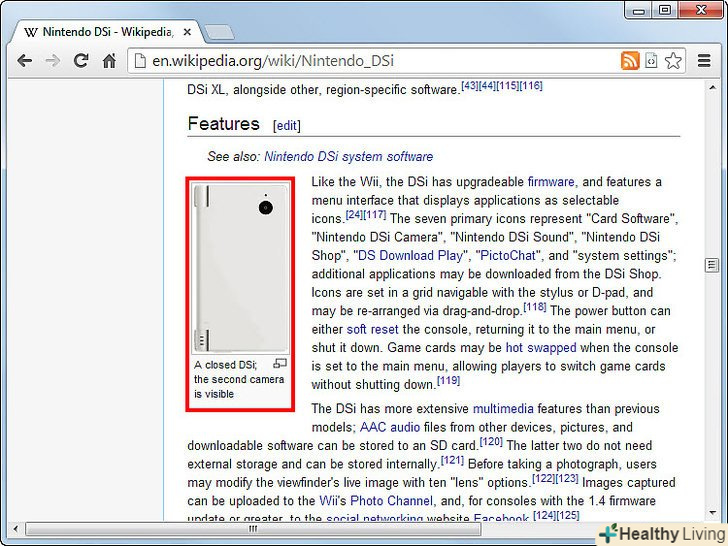The width and height of the screenshot is (728, 546).
Task: Open citation [115]
Action: click(x=507, y=86)
